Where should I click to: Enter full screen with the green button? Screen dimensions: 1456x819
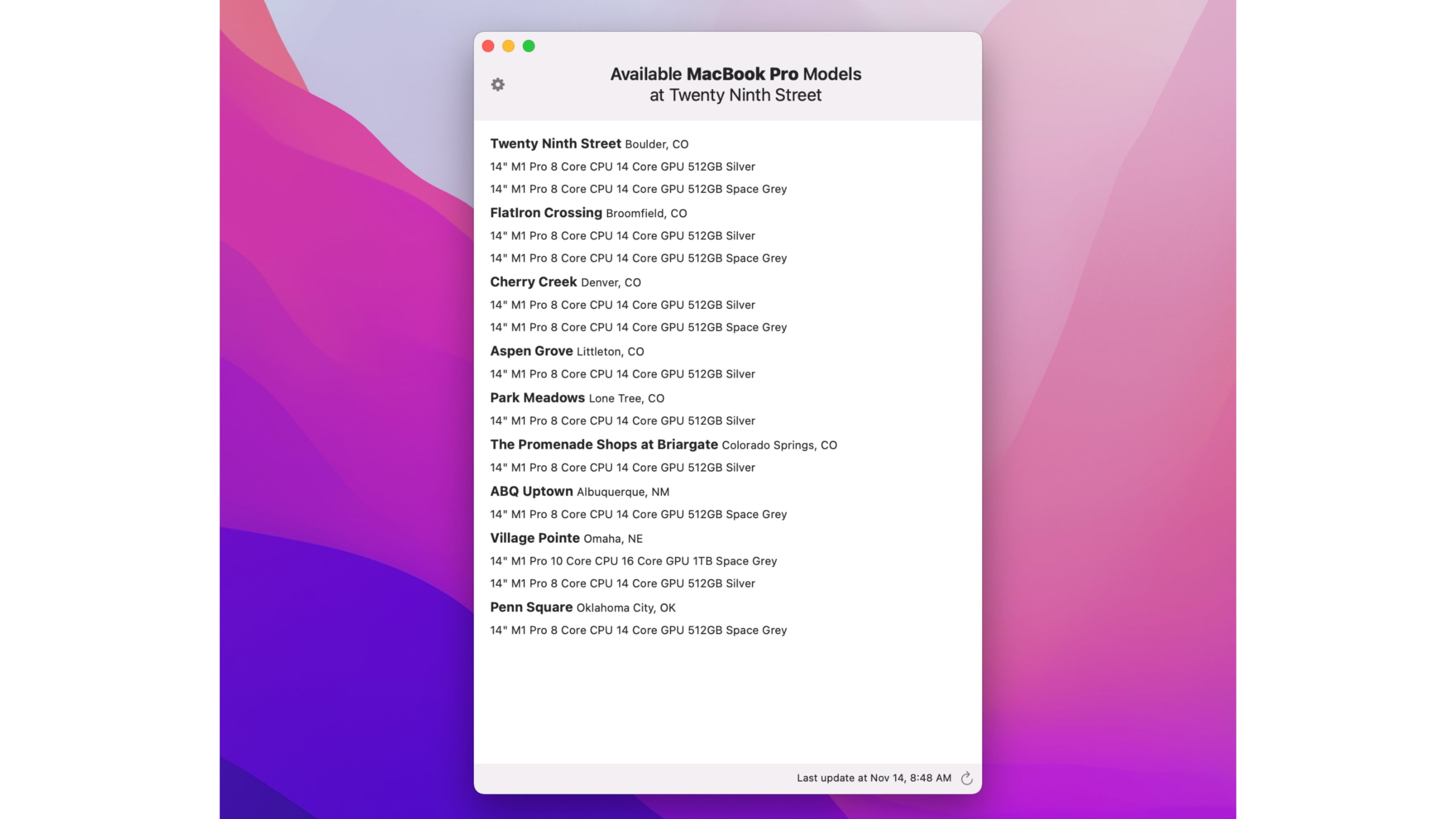(528, 45)
